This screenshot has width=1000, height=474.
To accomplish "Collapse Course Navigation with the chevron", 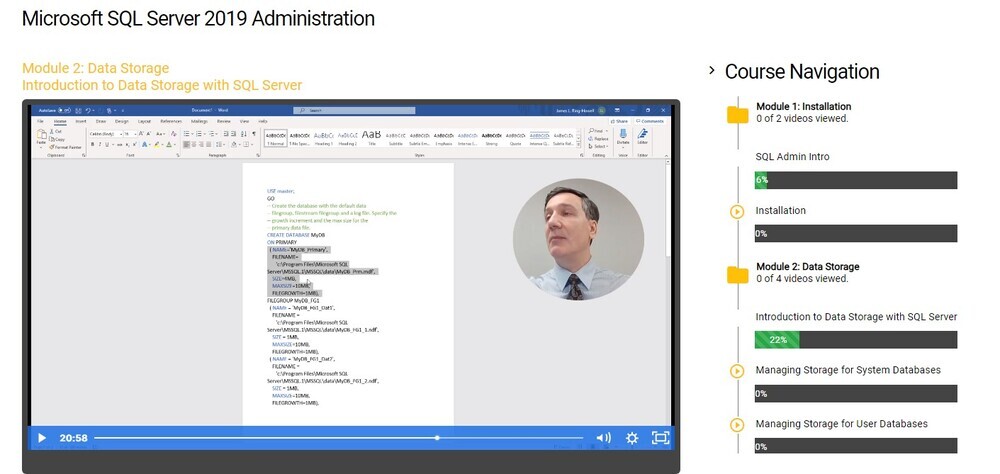I will [x=712, y=70].
